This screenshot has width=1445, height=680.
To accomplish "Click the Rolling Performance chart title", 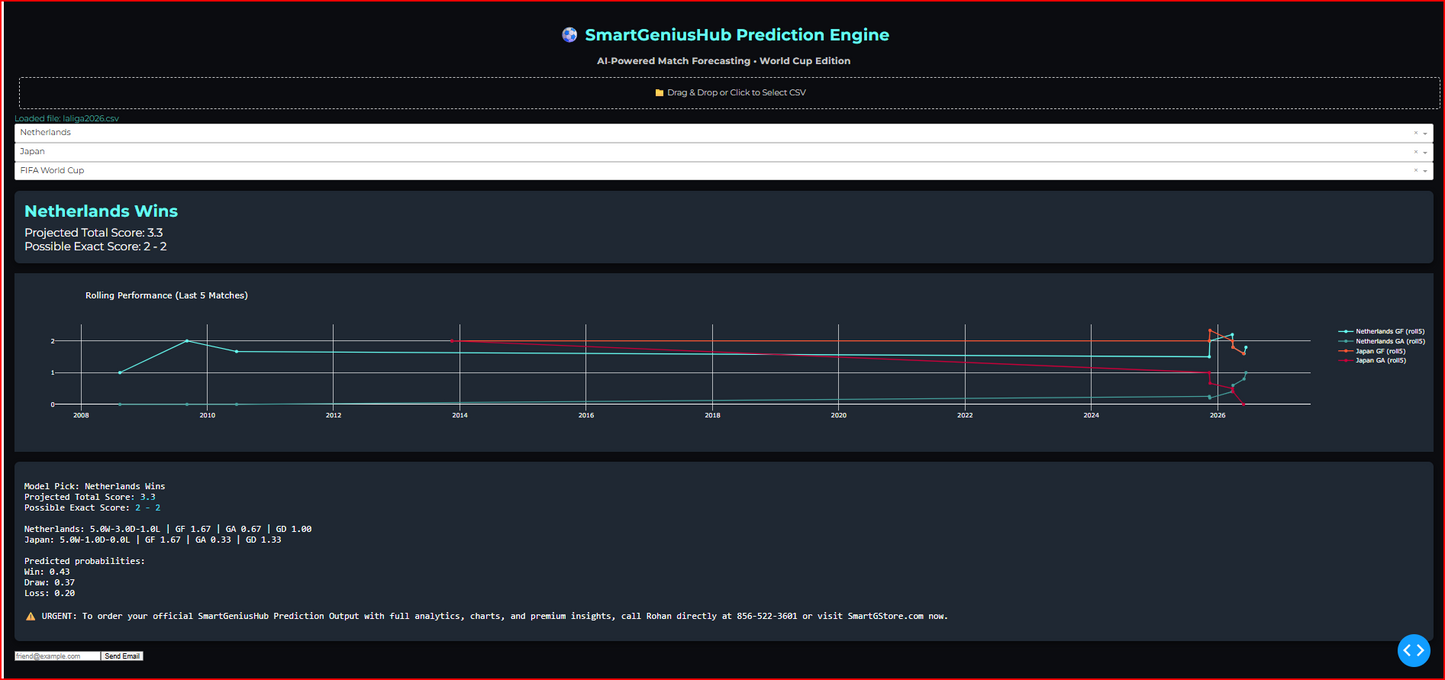I will tap(167, 296).
